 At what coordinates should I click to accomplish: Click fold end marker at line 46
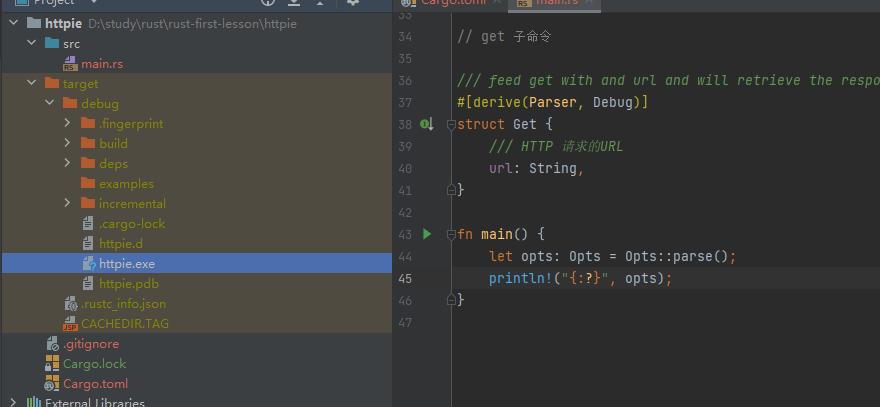[451, 300]
